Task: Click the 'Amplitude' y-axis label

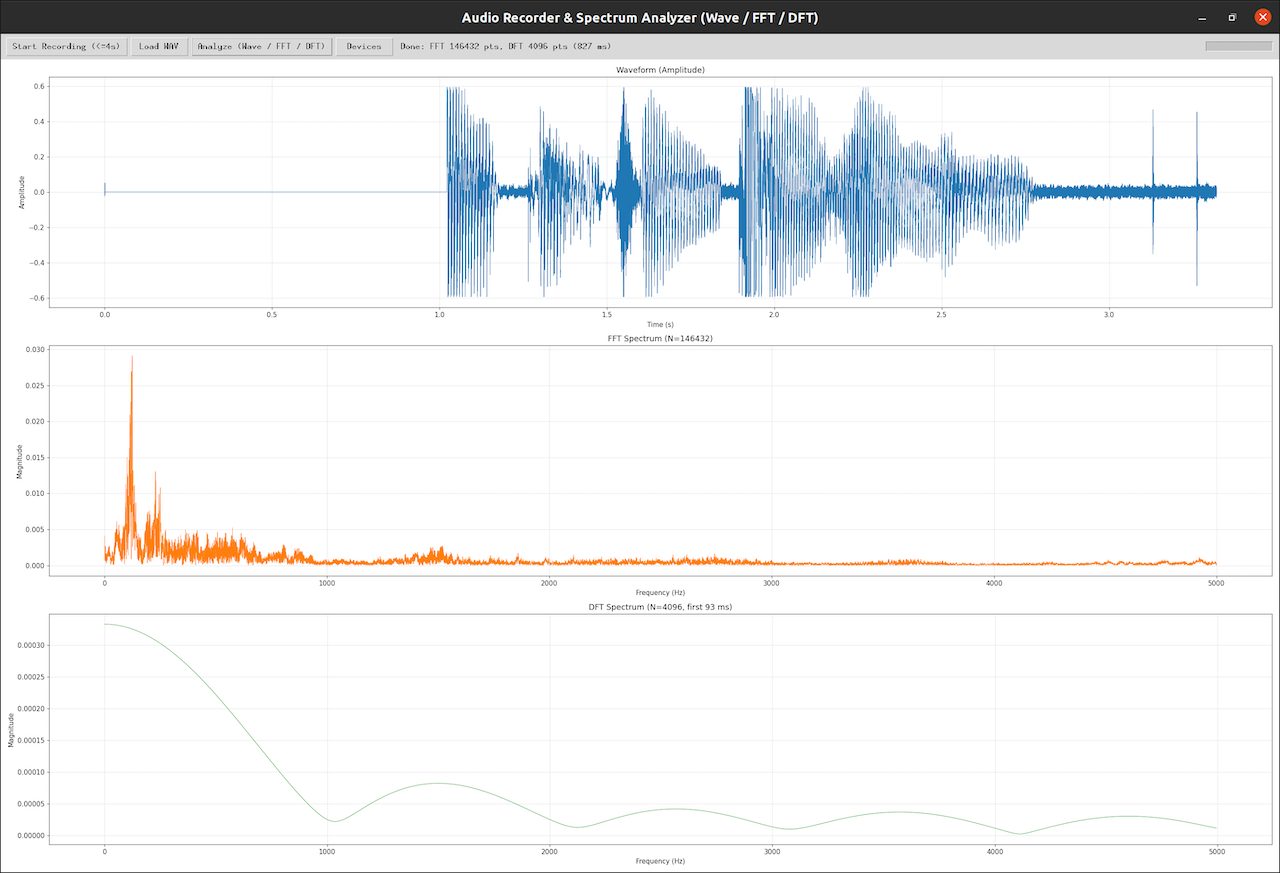Action: coord(22,192)
